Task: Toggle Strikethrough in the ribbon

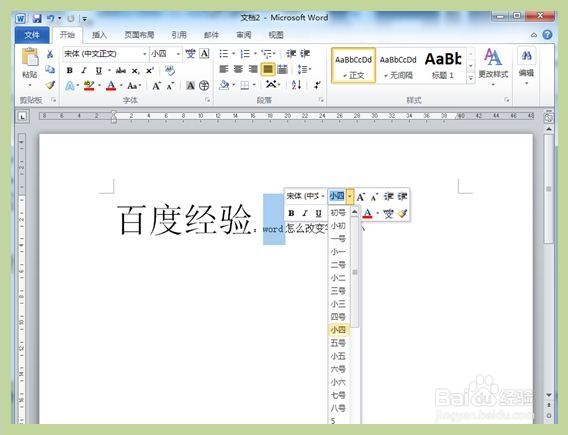Action: (x=121, y=70)
